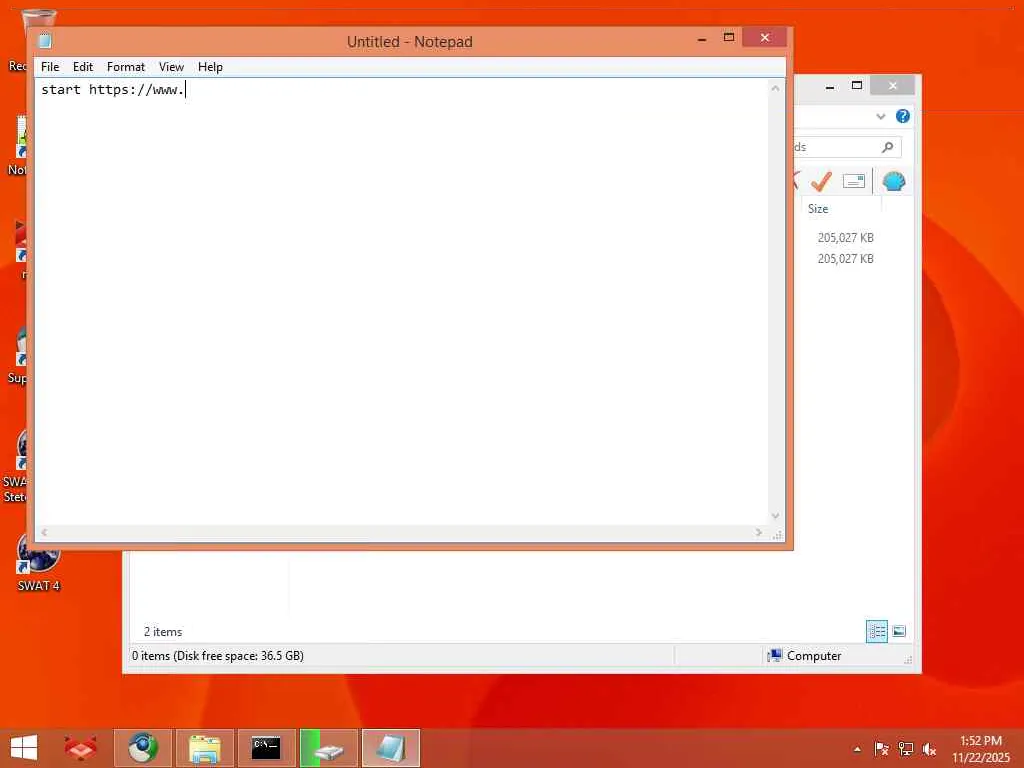Open the View menu in Notepad
This screenshot has height=768, width=1024.
(x=171, y=67)
